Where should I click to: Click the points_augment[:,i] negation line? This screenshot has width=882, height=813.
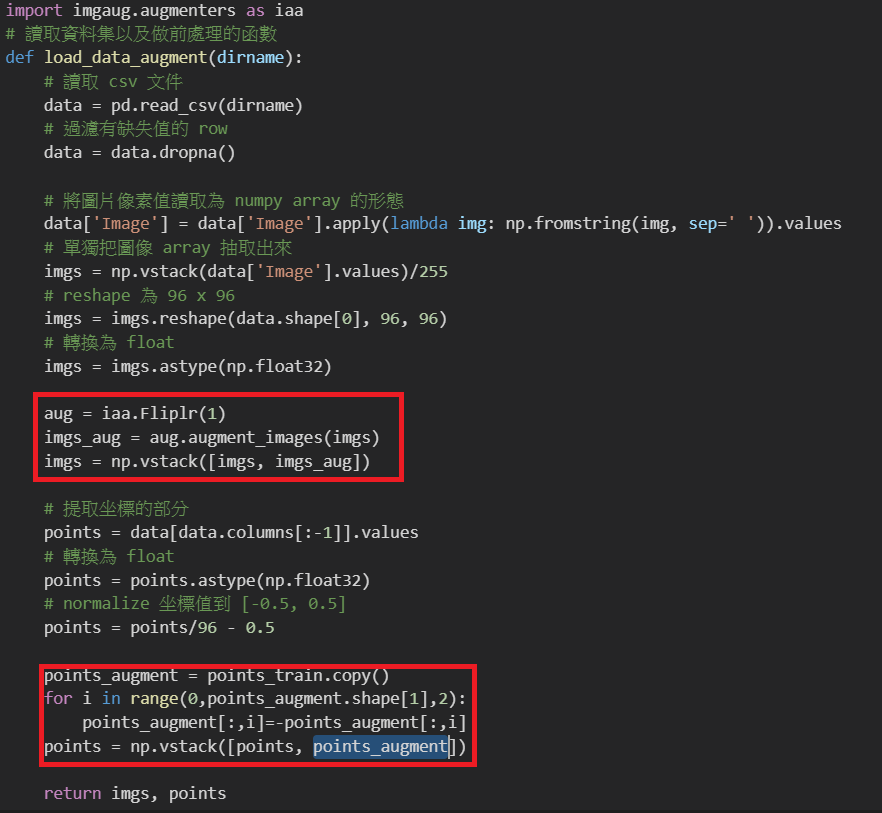(x=274, y=722)
